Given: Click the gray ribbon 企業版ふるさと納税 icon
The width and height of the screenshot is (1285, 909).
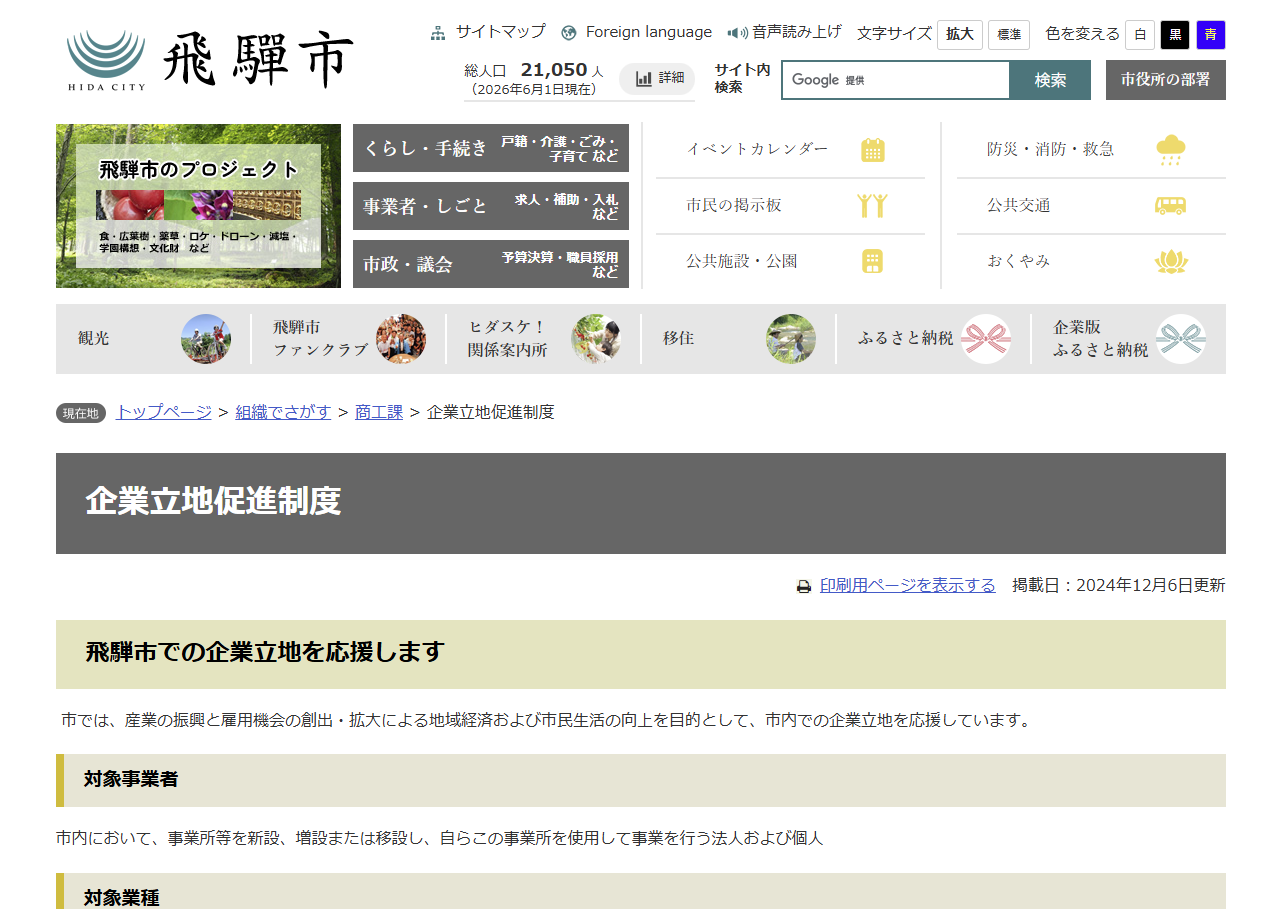Looking at the screenshot, I should click(1181, 339).
